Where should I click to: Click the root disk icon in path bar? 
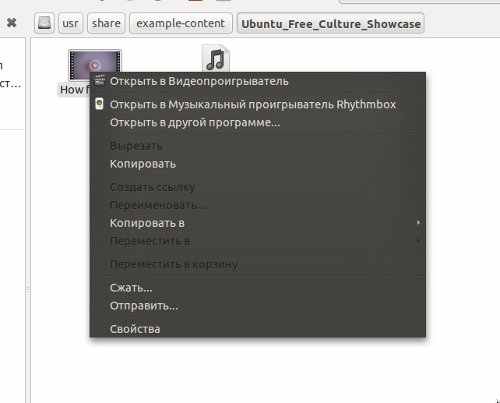click(x=44, y=23)
